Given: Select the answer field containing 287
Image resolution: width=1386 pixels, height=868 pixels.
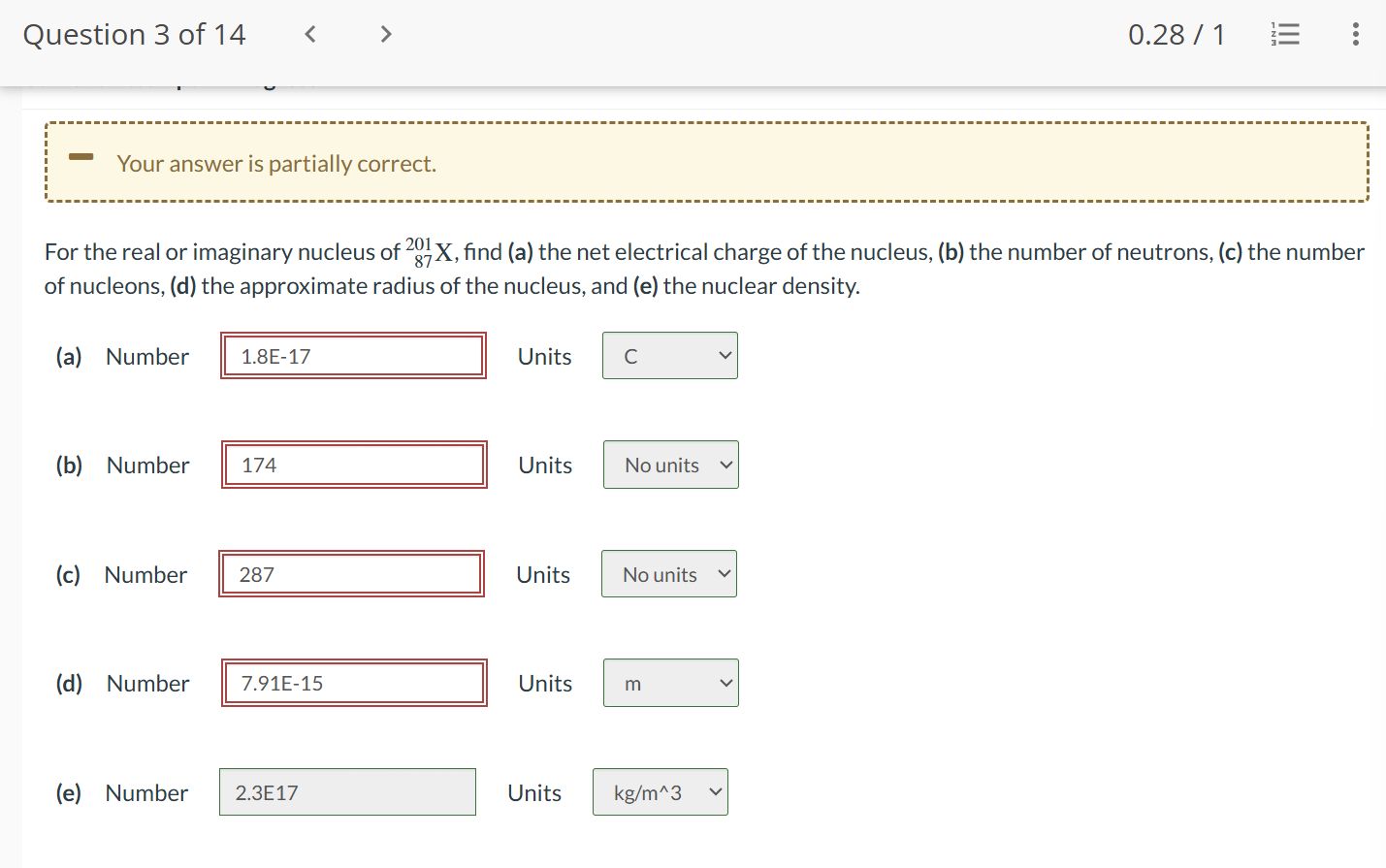Looking at the screenshot, I should 351,573.
